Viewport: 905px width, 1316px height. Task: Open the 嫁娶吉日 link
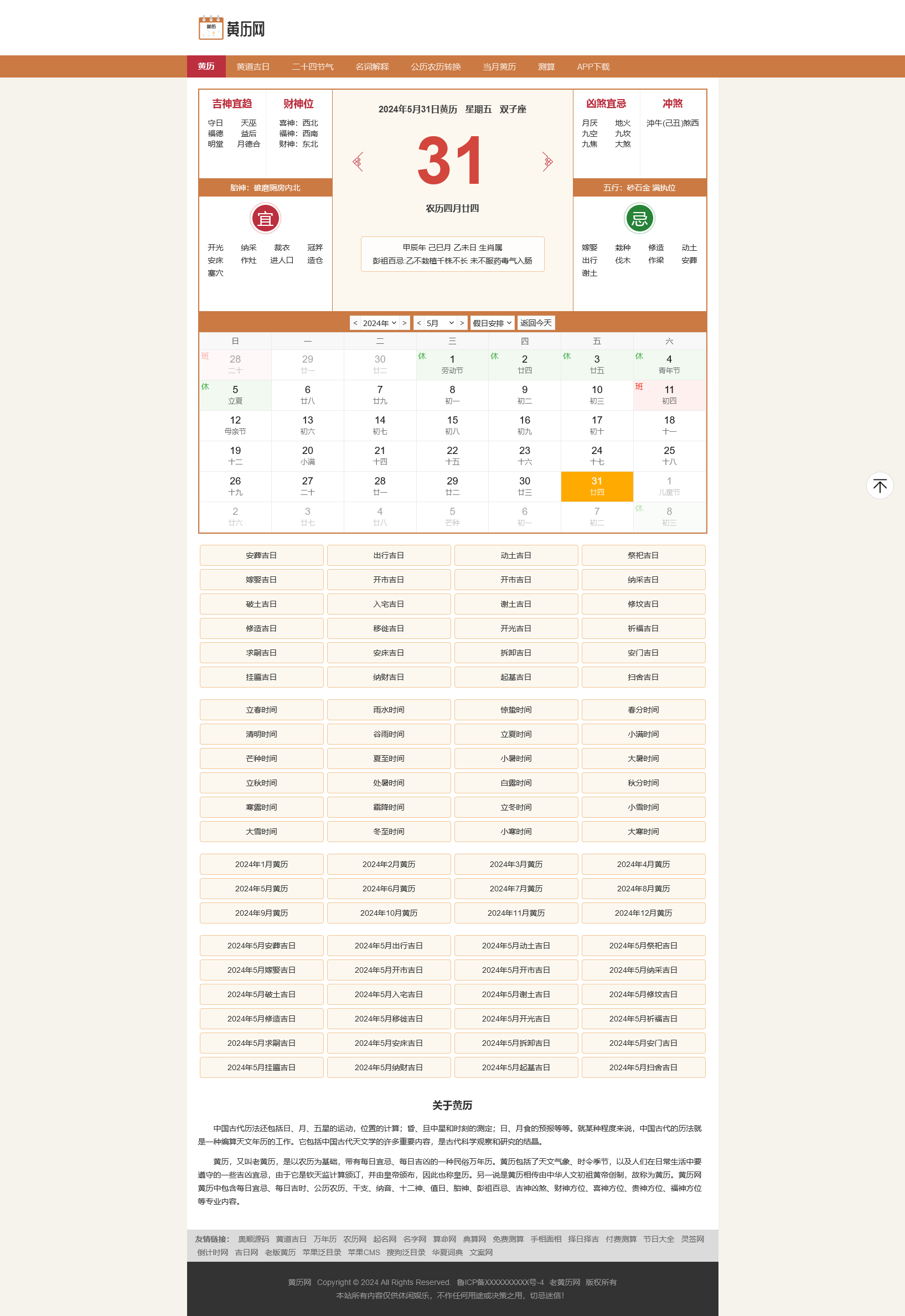[x=261, y=580]
